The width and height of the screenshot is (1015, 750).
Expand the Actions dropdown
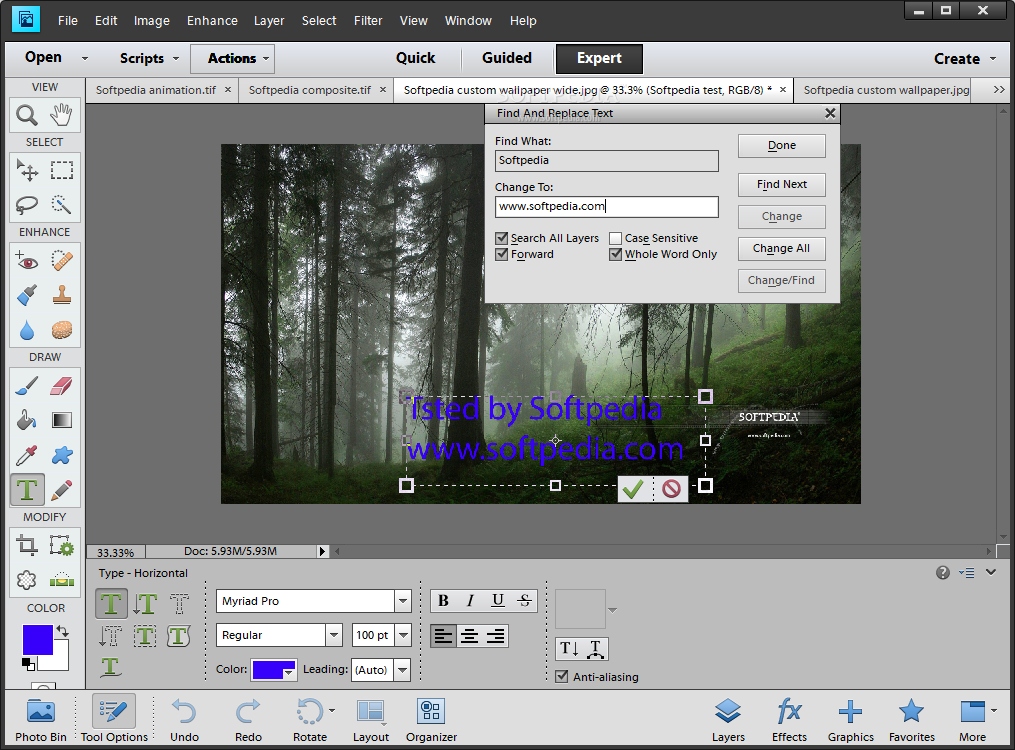point(265,58)
